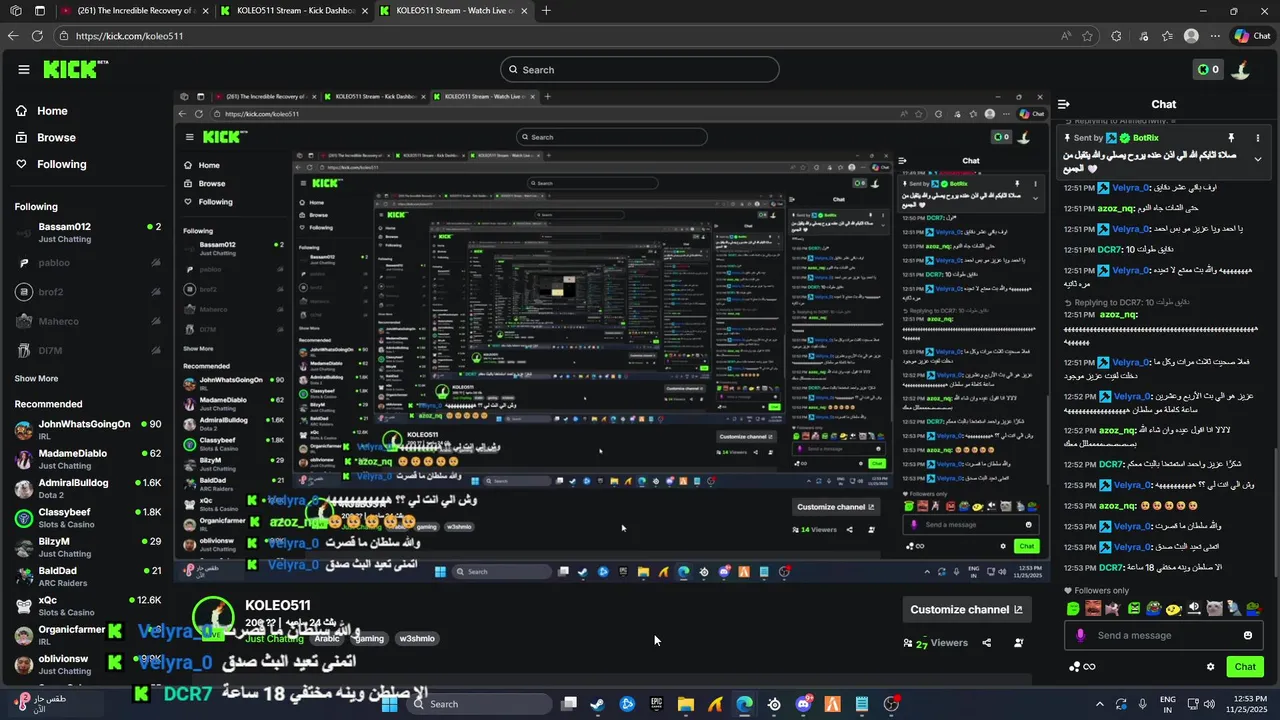Open Customize channel button

point(966,609)
